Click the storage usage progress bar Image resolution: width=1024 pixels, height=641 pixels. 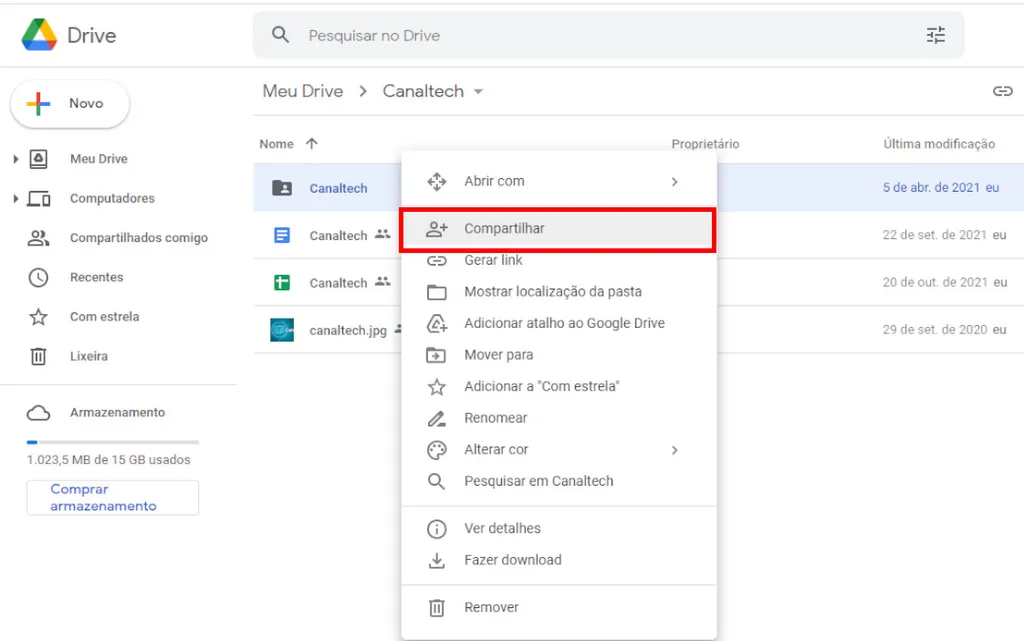coord(112,442)
